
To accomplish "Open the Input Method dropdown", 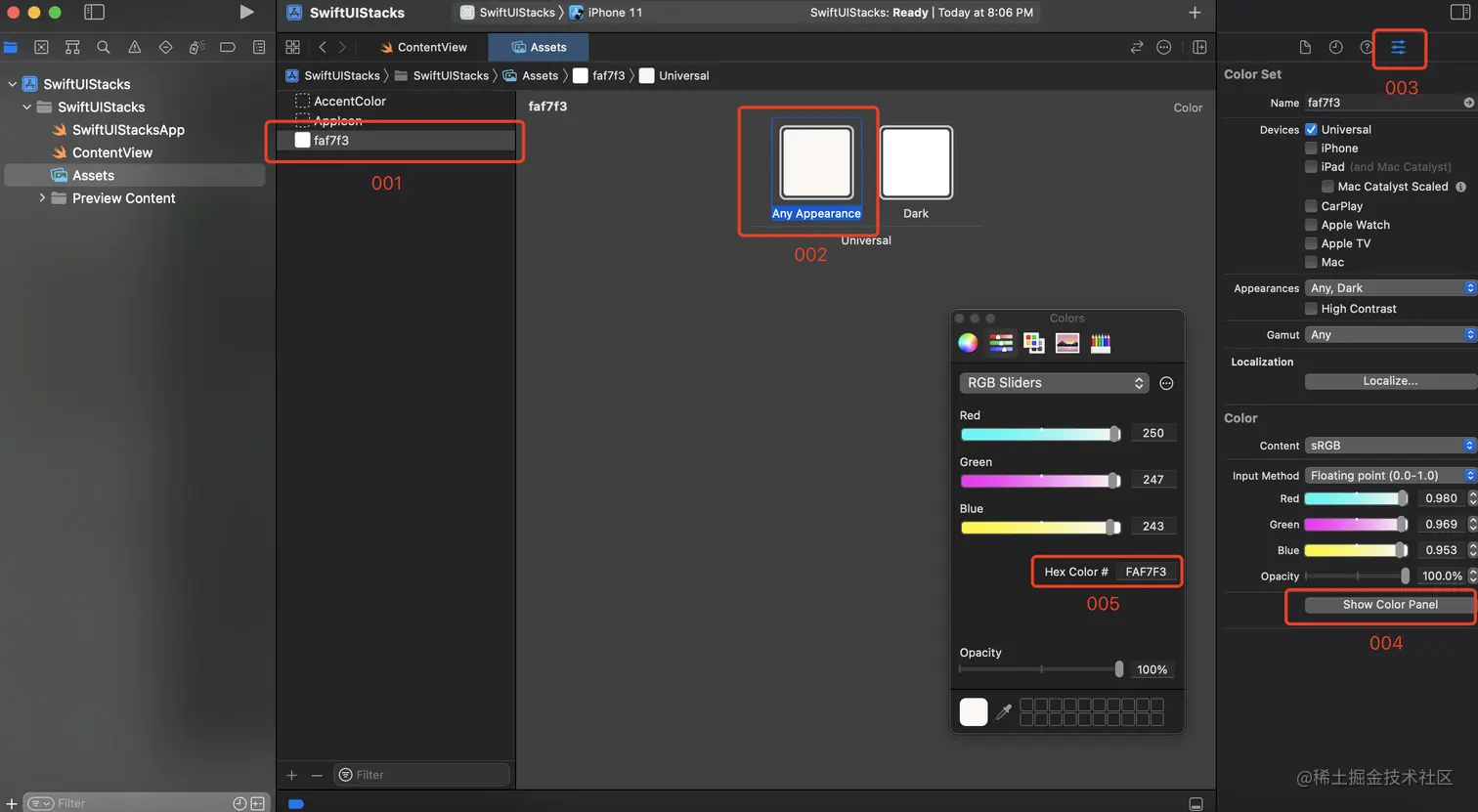I will [x=1391, y=475].
